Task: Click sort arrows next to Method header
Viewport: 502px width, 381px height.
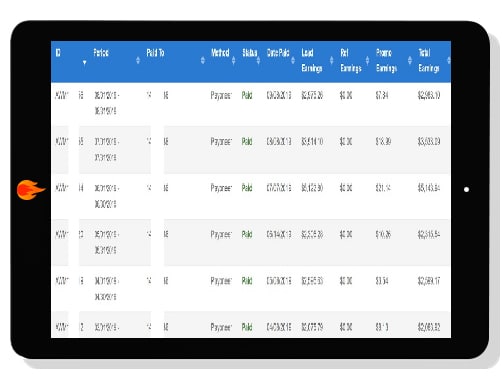Action: (x=233, y=60)
